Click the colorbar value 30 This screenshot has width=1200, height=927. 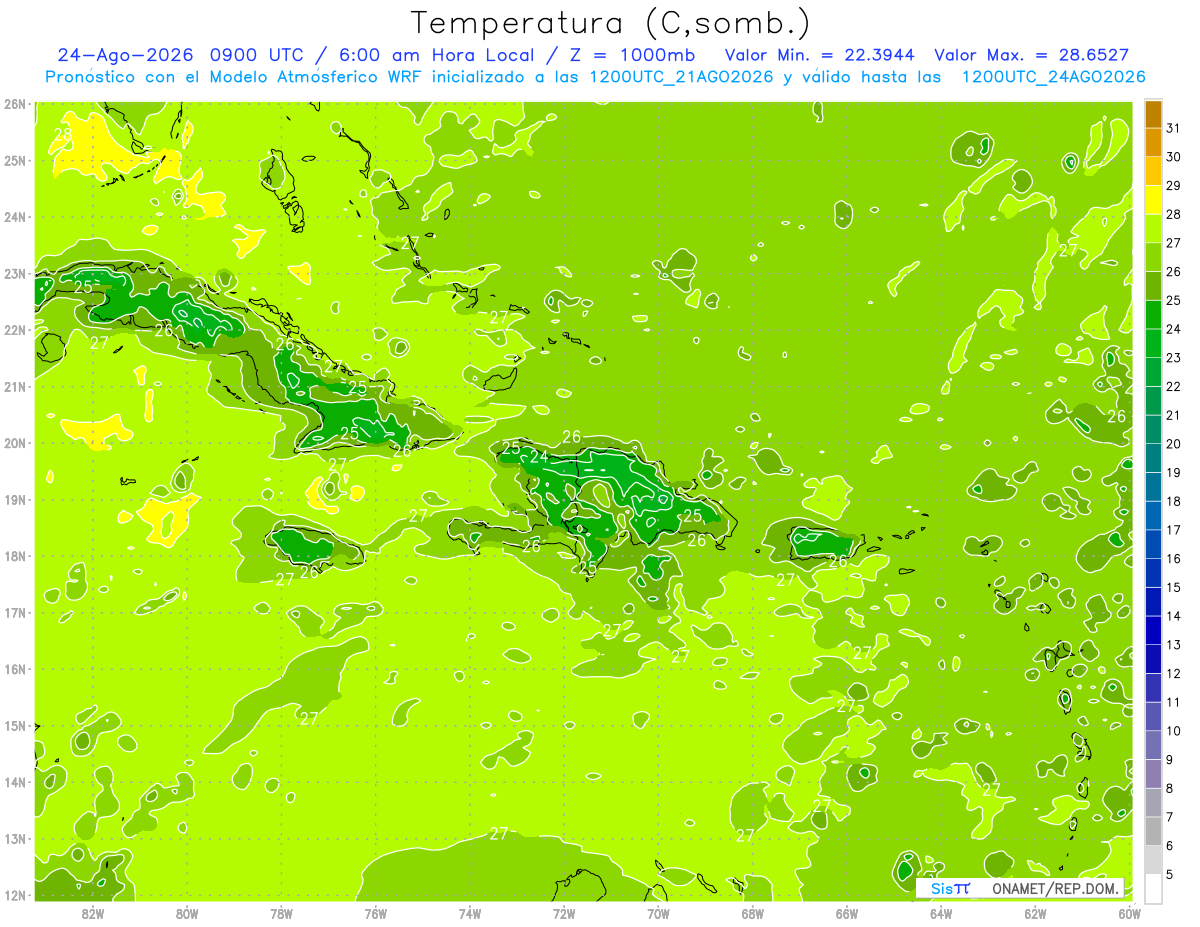(x=1173, y=157)
